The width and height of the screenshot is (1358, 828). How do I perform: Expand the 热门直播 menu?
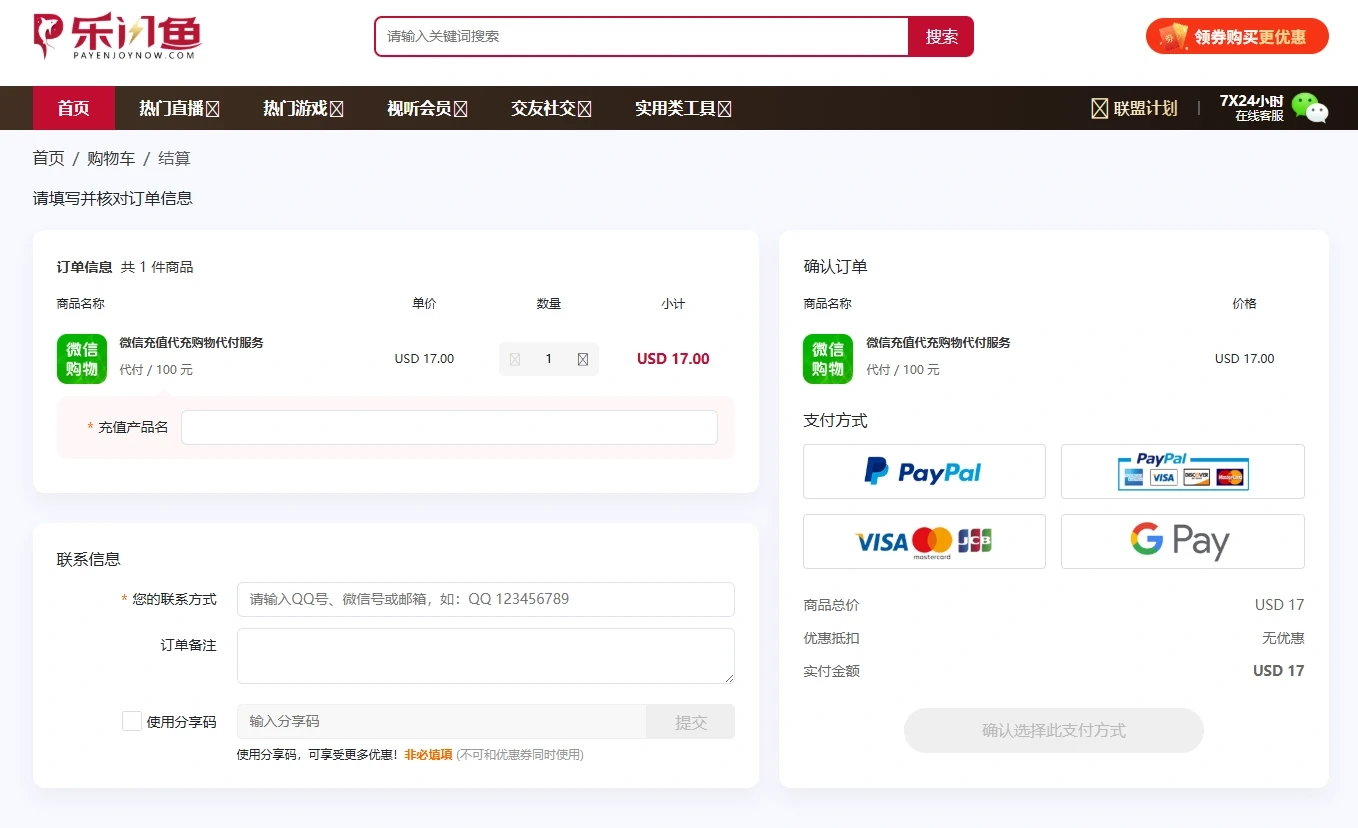[x=179, y=108]
